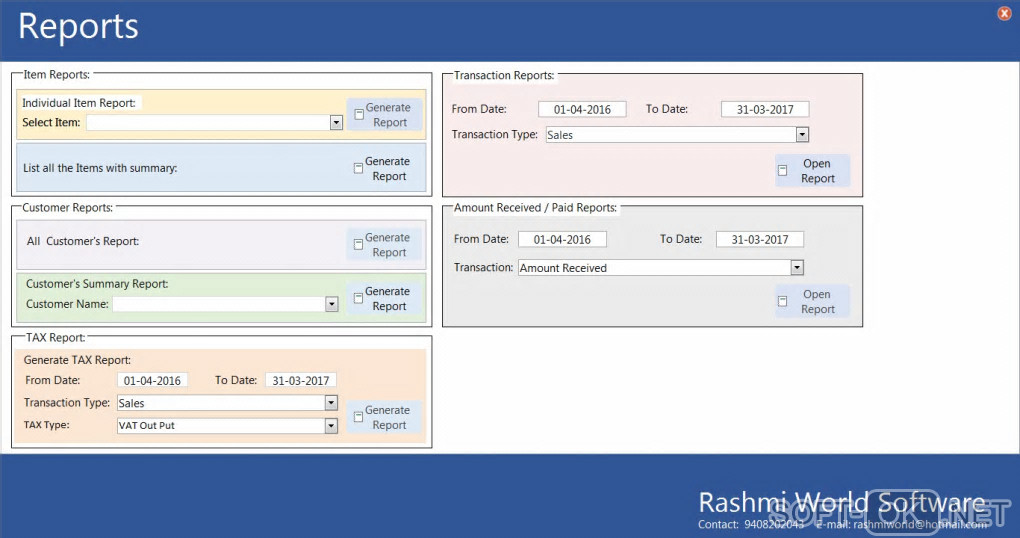Open the Transaction Reports report
The width and height of the screenshot is (1020, 538).
click(x=812, y=170)
